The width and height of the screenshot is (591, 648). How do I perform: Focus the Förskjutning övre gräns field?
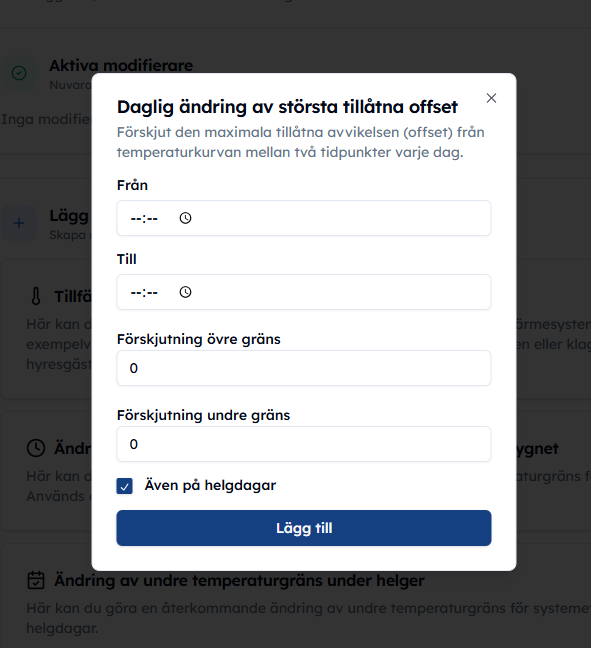tap(304, 368)
